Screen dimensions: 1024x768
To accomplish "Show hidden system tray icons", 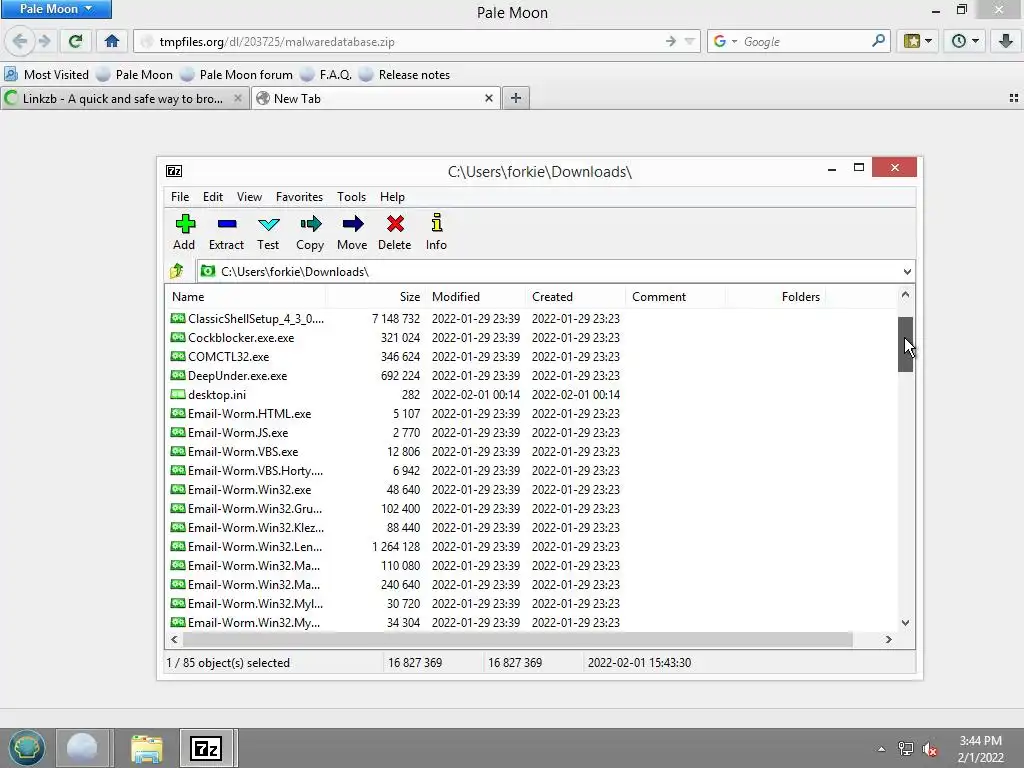I will [x=882, y=749].
